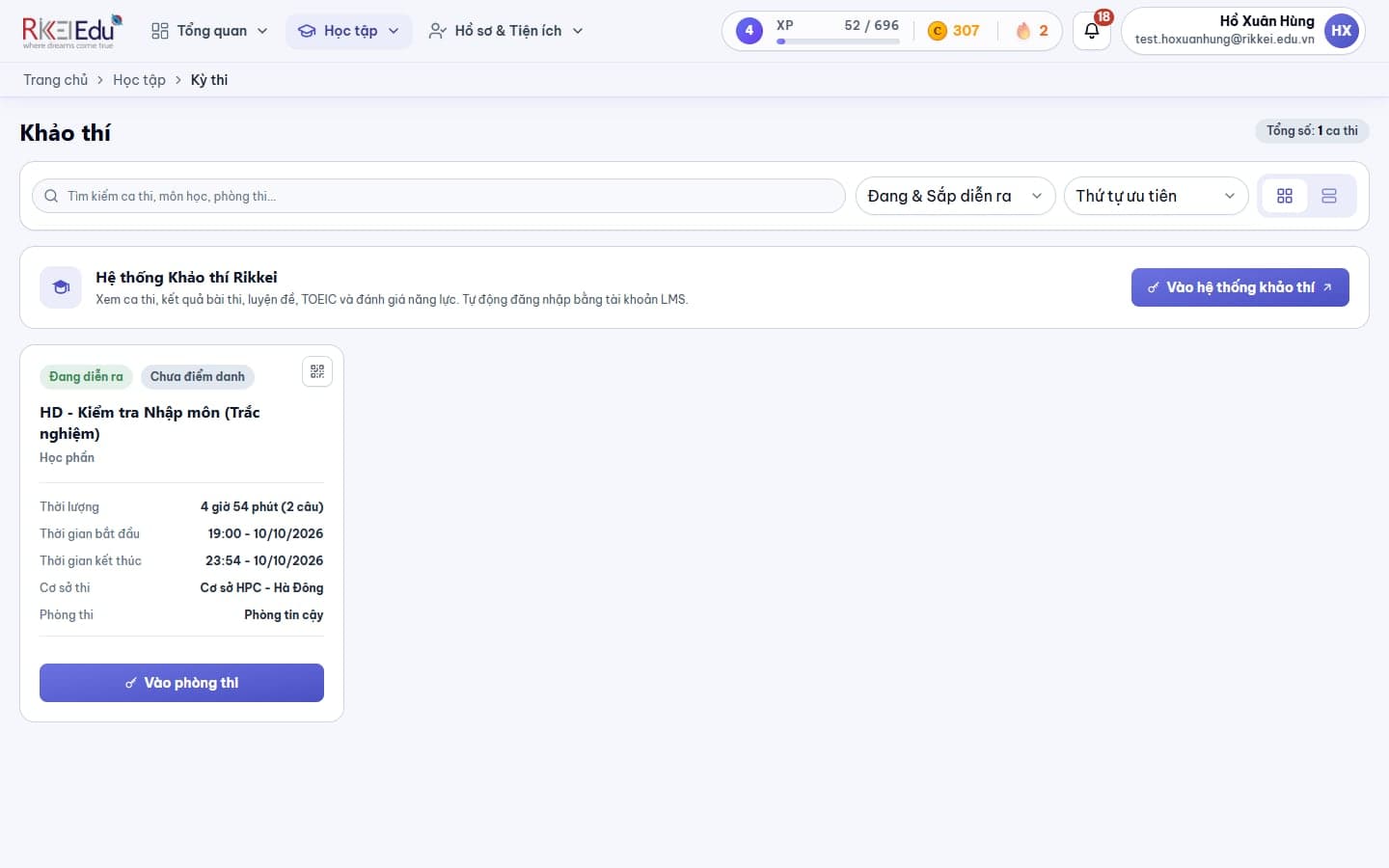Click the Hệ thống Khảo thí Rikkei heading

(x=186, y=278)
